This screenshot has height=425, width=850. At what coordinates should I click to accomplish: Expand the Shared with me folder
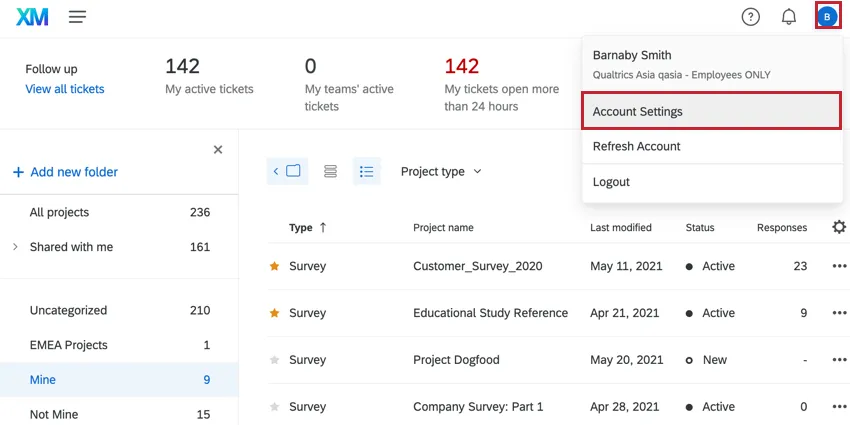(x=15, y=246)
